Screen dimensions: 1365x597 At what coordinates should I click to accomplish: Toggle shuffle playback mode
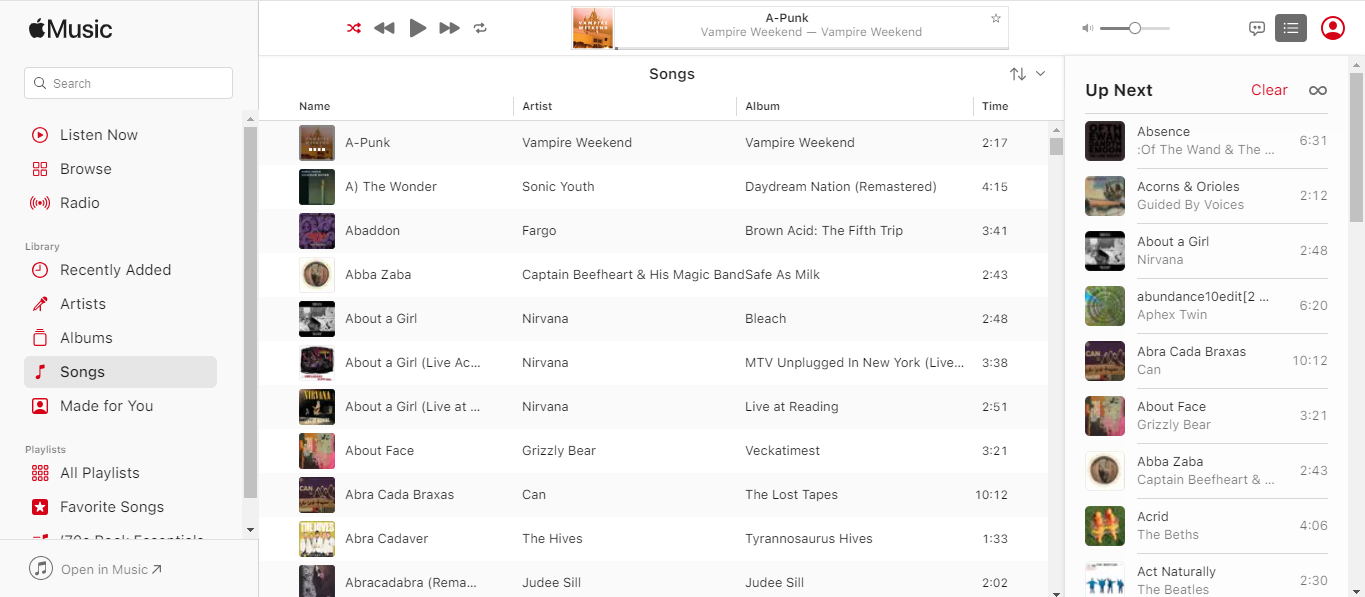354,28
